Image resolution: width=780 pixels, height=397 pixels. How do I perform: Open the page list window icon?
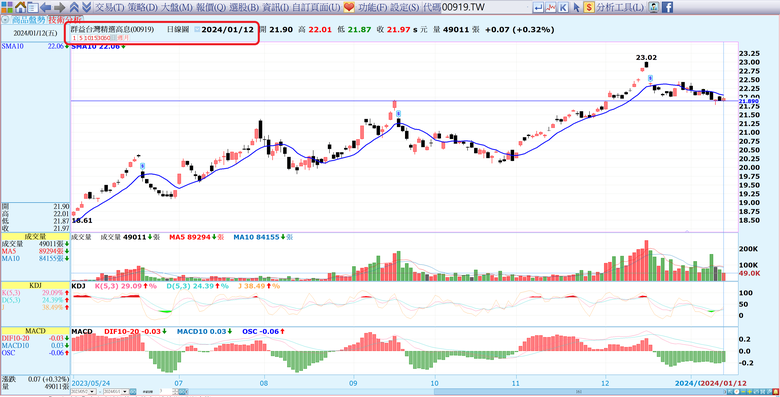pyautogui.click(x=33, y=7)
